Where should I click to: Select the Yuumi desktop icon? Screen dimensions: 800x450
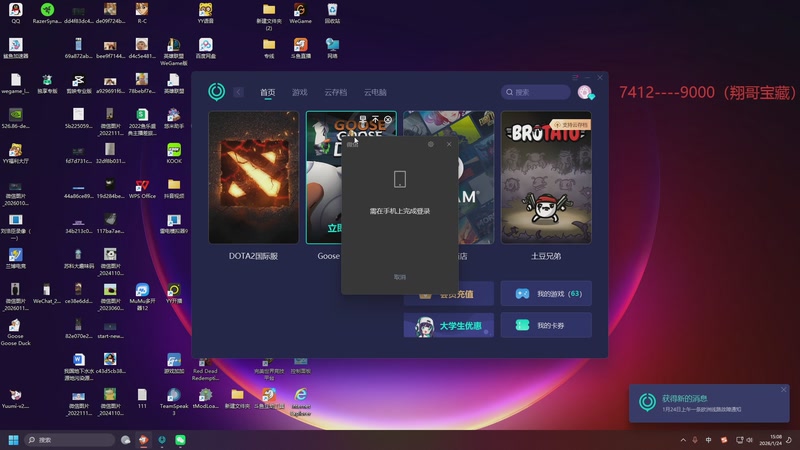pyautogui.click(x=15, y=398)
